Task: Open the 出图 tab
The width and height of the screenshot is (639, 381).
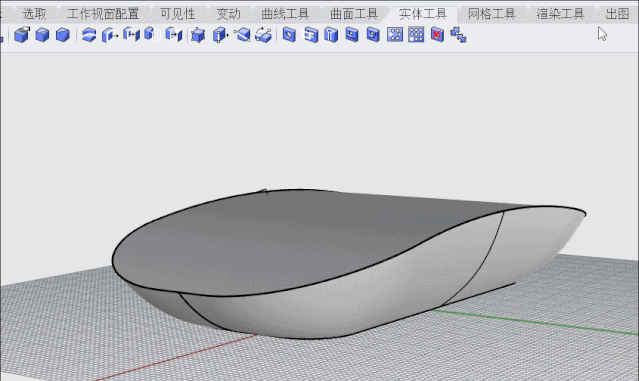Action: coord(617,14)
